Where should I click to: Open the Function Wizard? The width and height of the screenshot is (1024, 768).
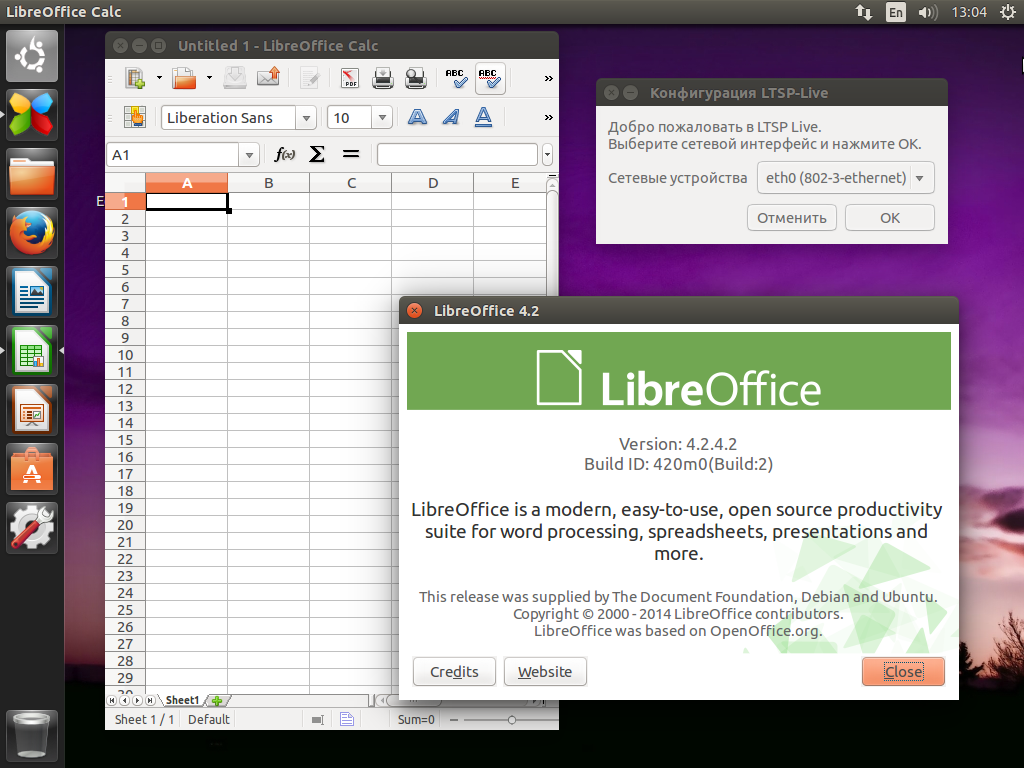coord(284,155)
